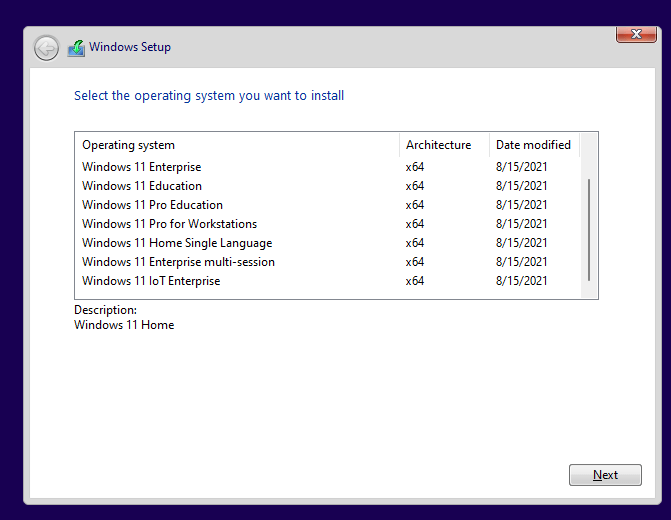Select Windows 11 Enterprise in the list

[x=142, y=167]
